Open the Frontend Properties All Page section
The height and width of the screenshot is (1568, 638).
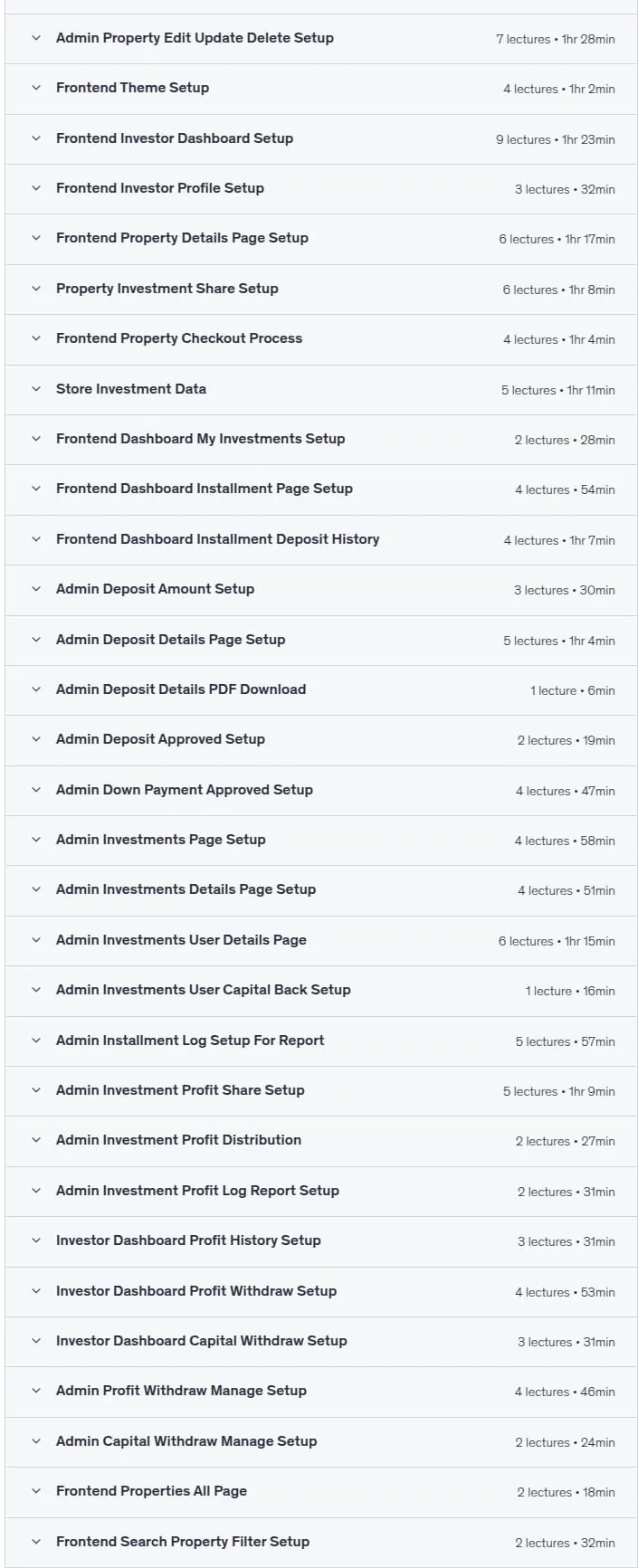point(321,1491)
